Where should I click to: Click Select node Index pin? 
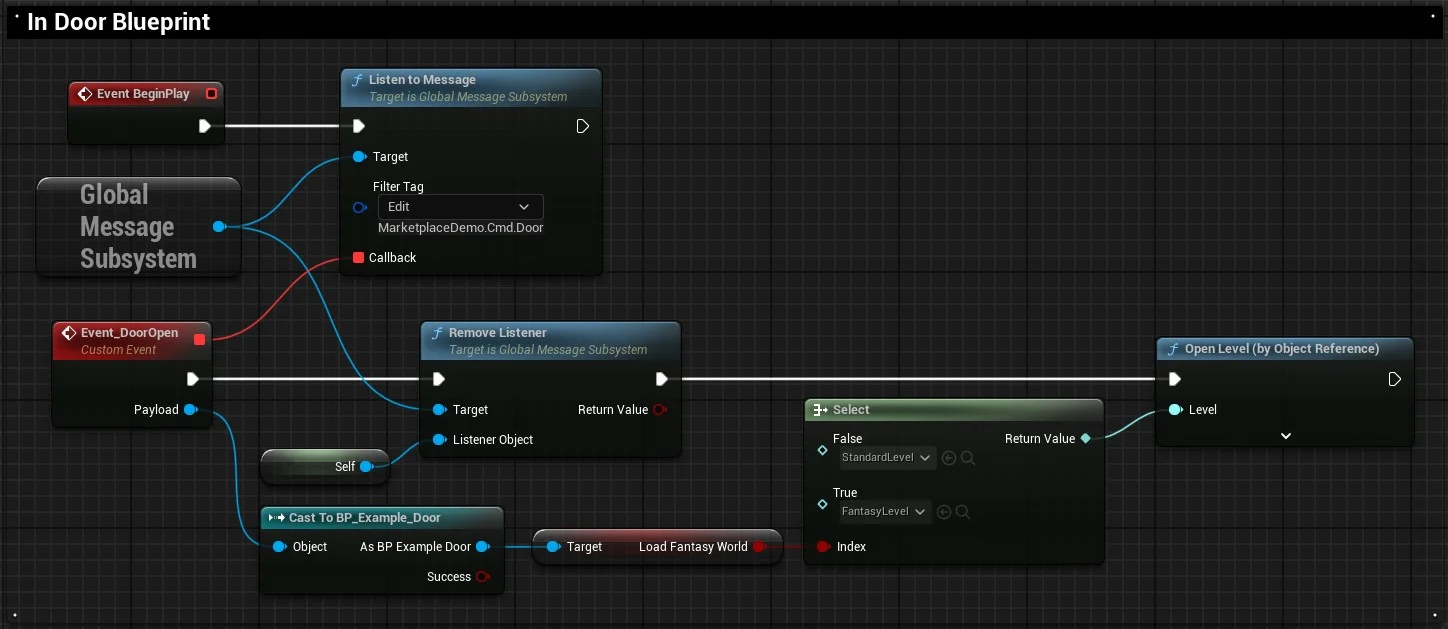[823, 547]
